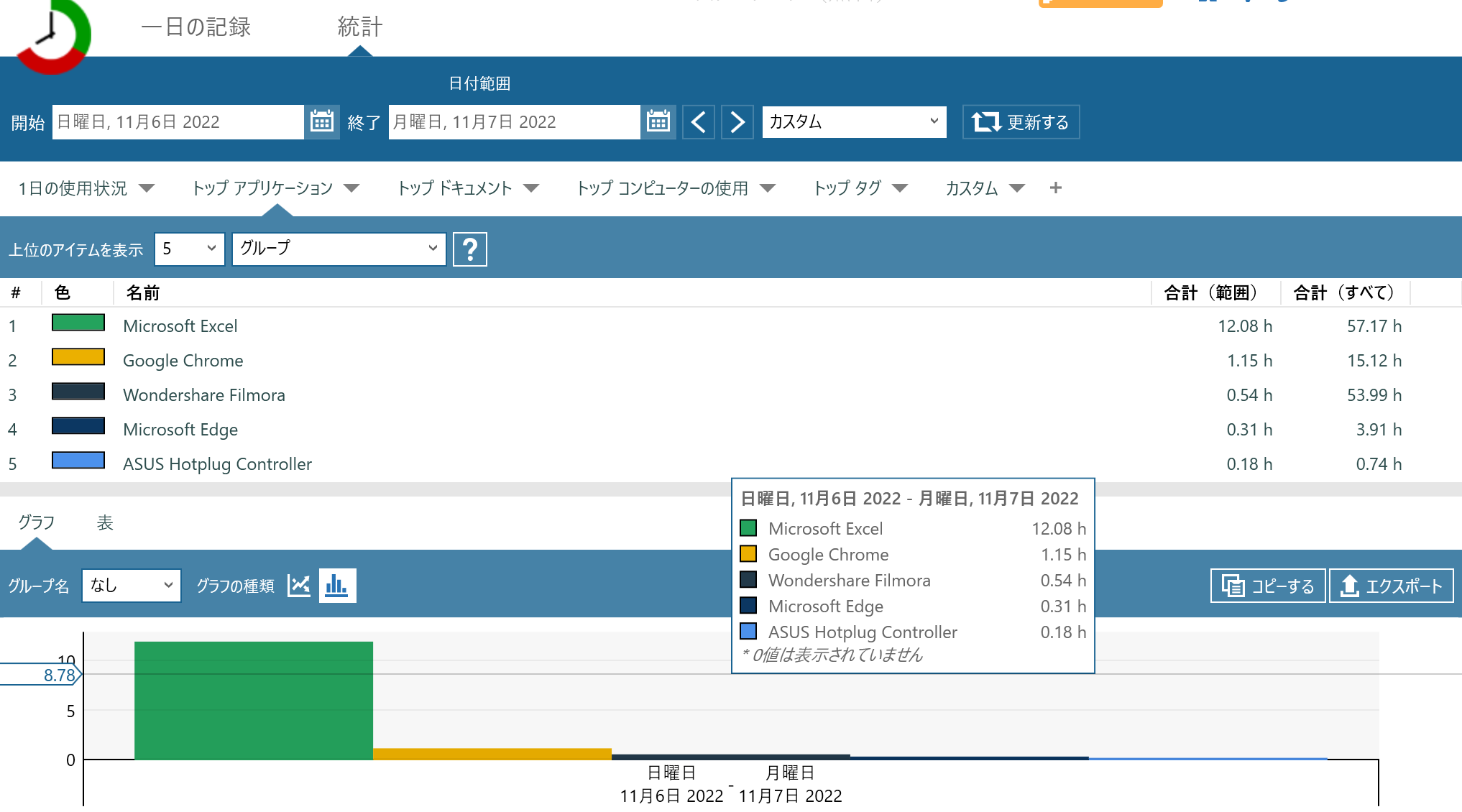The image size is (1462, 812).
Task: Go to next date range arrow
Action: [x=737, y=121]
